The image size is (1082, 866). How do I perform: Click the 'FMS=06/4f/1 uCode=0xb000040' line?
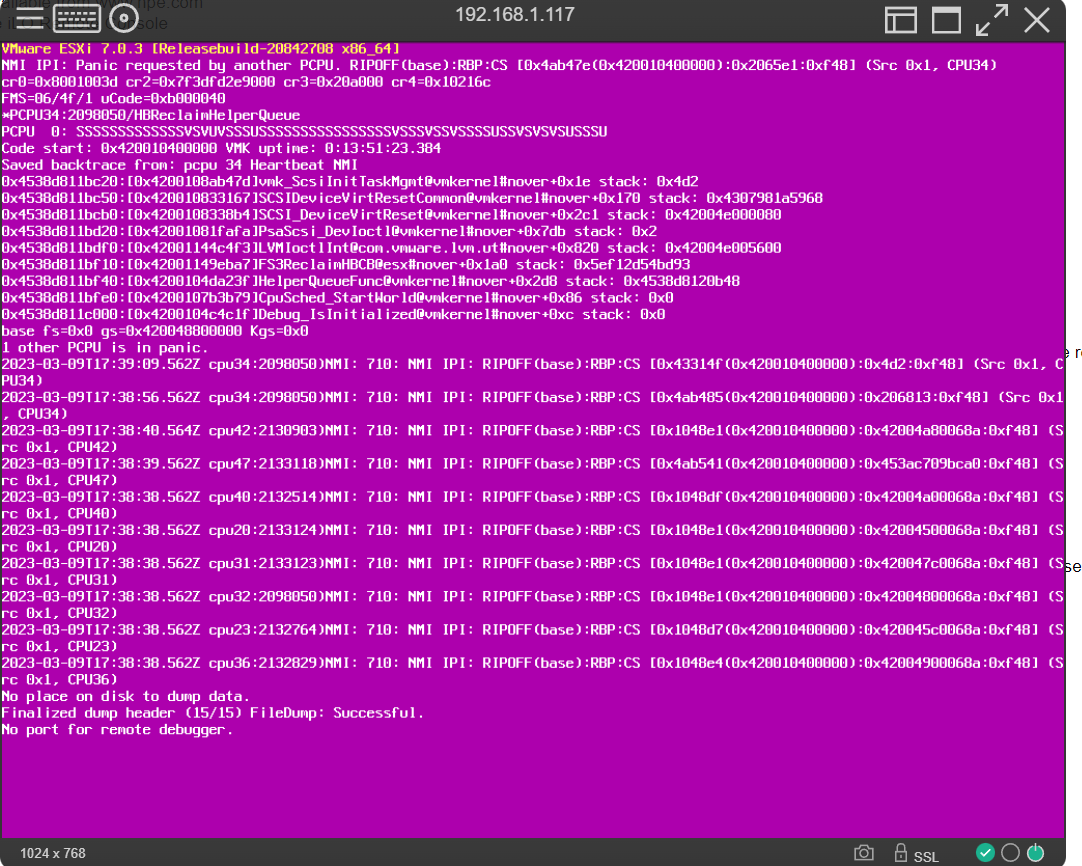pos(113,99)
